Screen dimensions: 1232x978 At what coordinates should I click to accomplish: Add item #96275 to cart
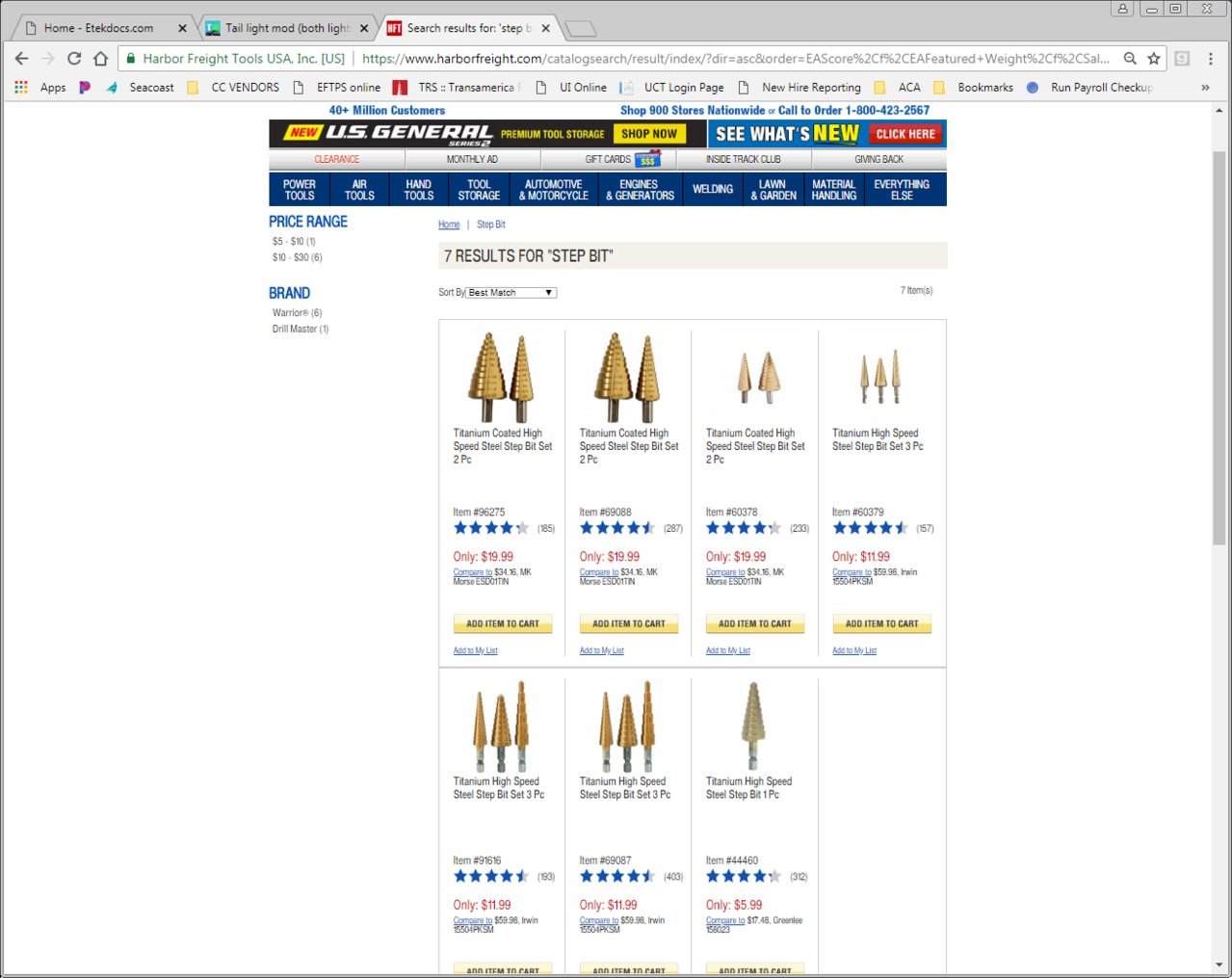[x=503, y=624]
